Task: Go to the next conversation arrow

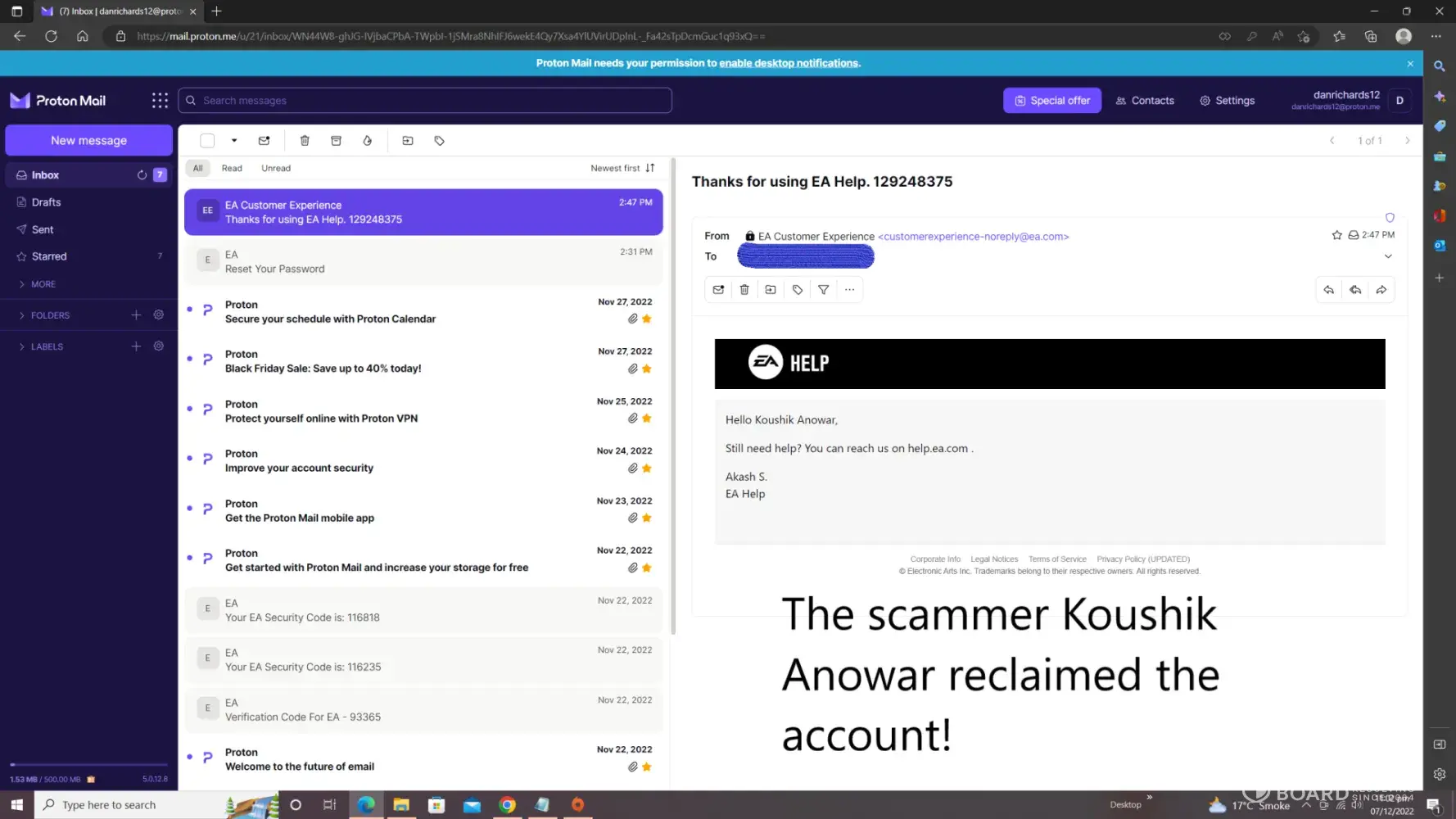Action: click(1408, 141)
